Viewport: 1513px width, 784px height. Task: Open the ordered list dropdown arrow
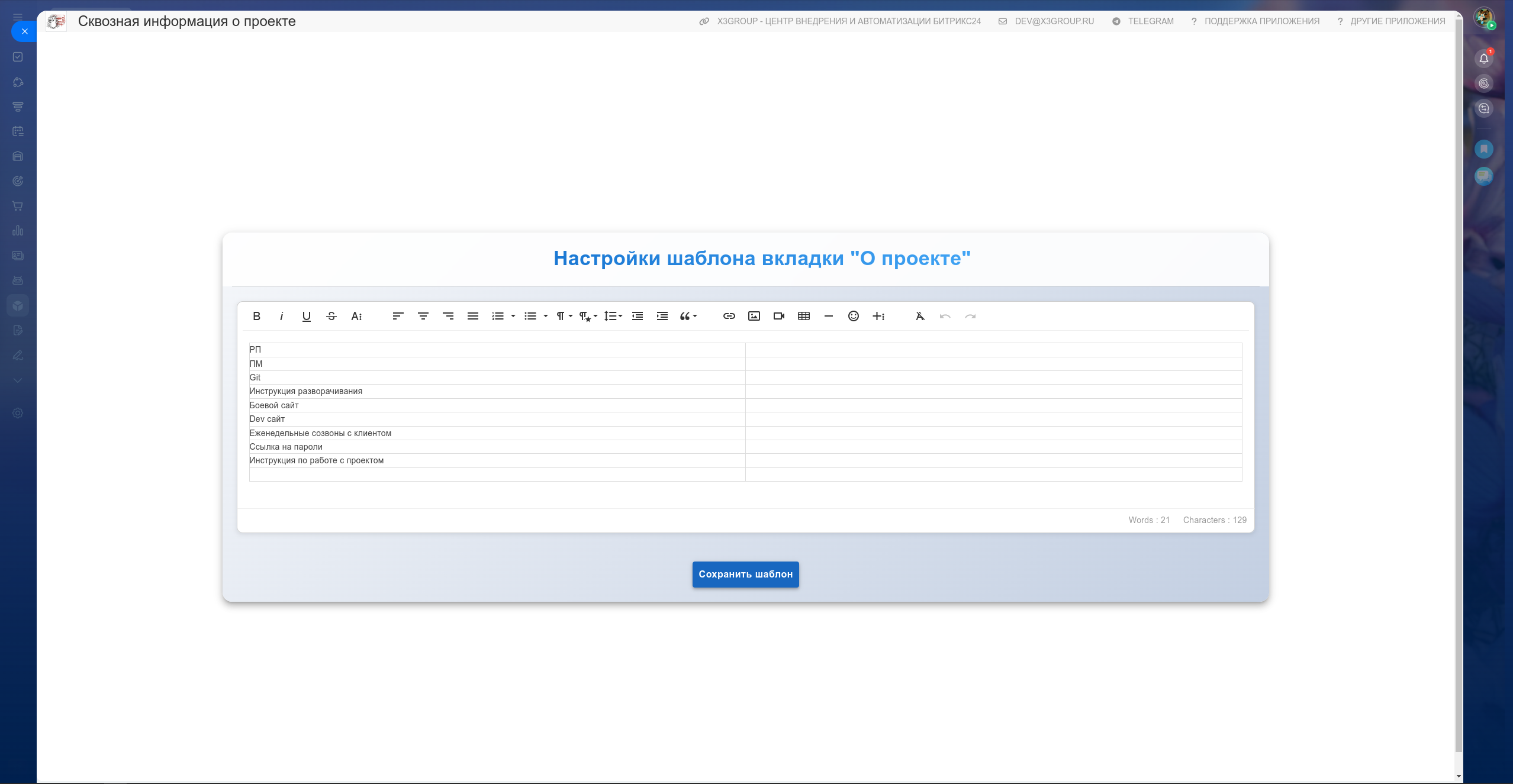click(513, 317)
